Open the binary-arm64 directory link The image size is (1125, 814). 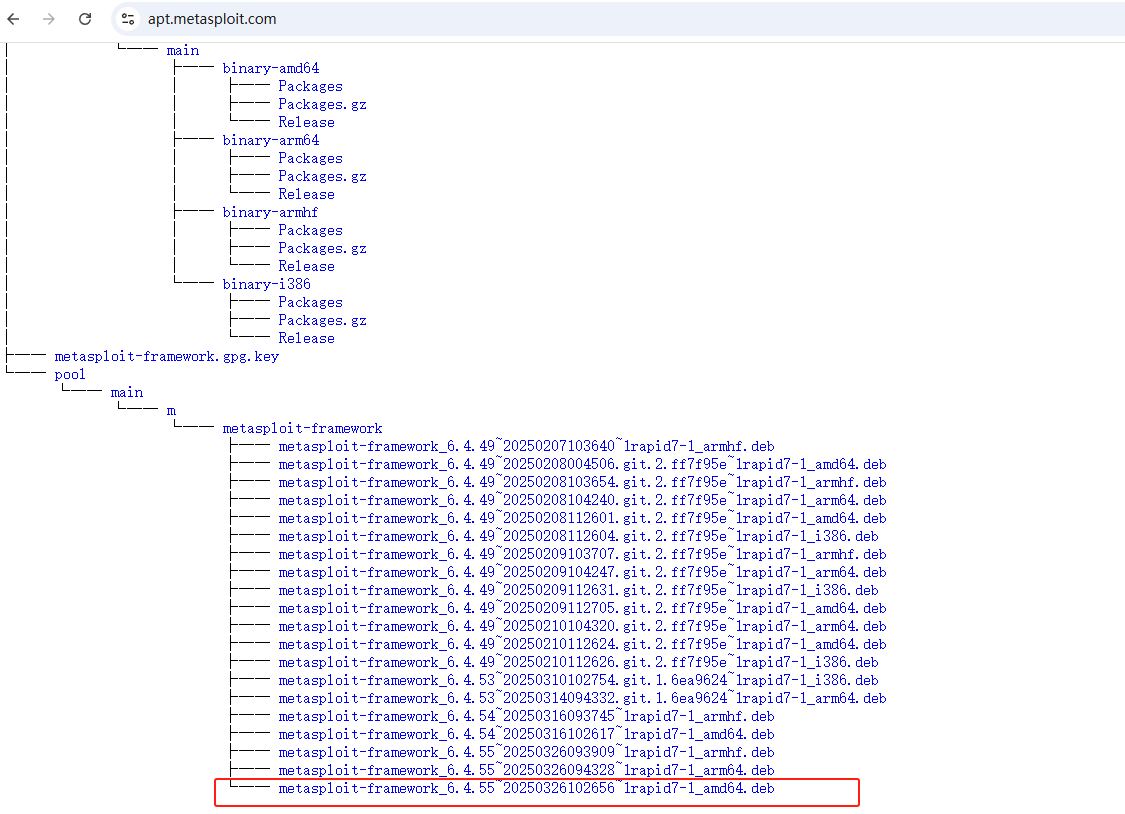click(270, 140)
